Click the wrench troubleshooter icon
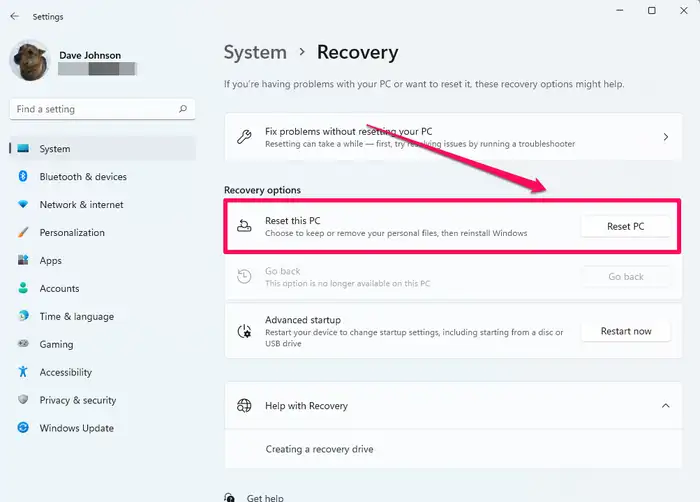The image size is (700, 502). click(244, 137)
